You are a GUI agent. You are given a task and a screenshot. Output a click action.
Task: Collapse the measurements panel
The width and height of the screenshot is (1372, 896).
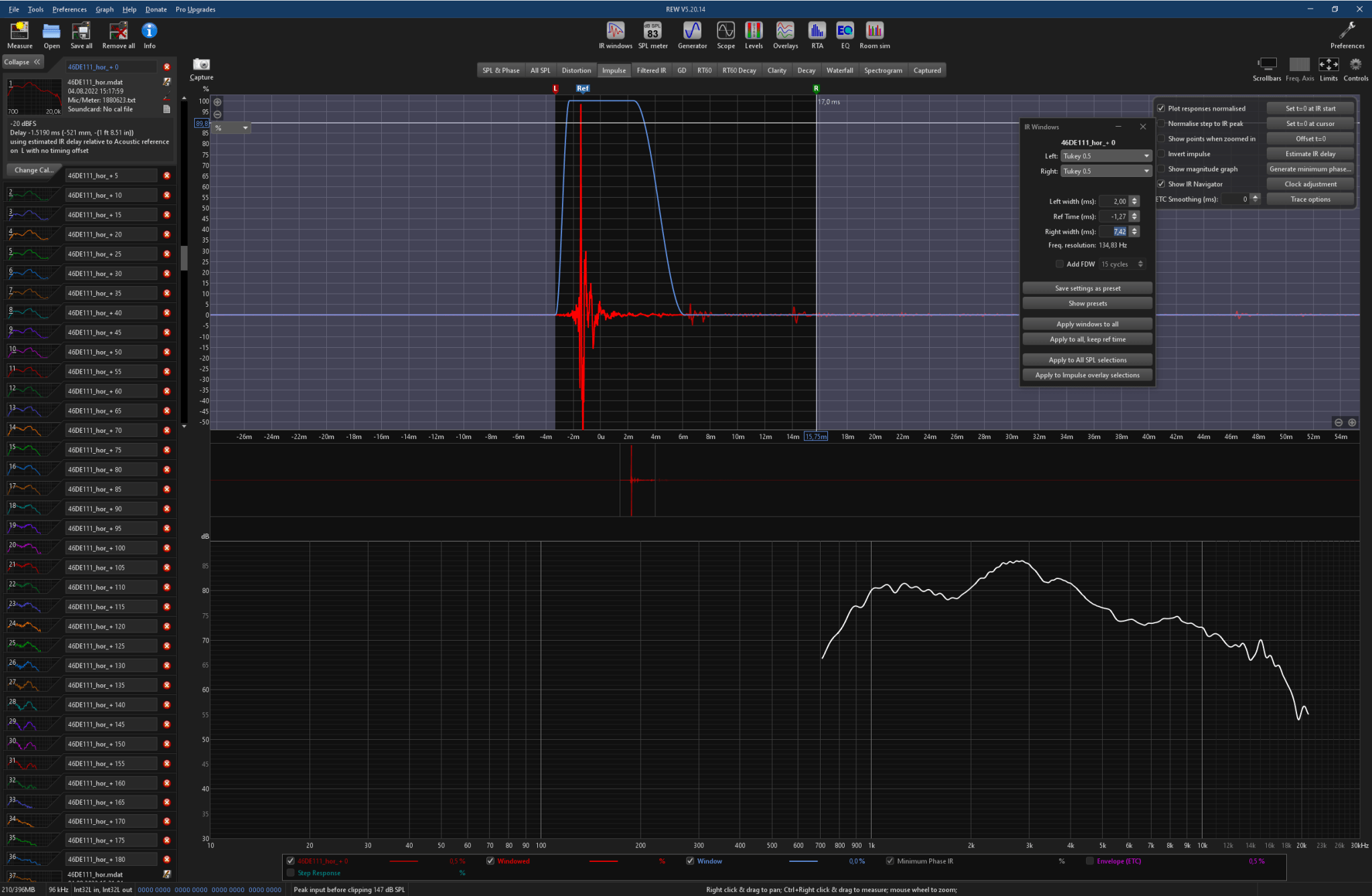pyautogui.click(x=22, y=62)
